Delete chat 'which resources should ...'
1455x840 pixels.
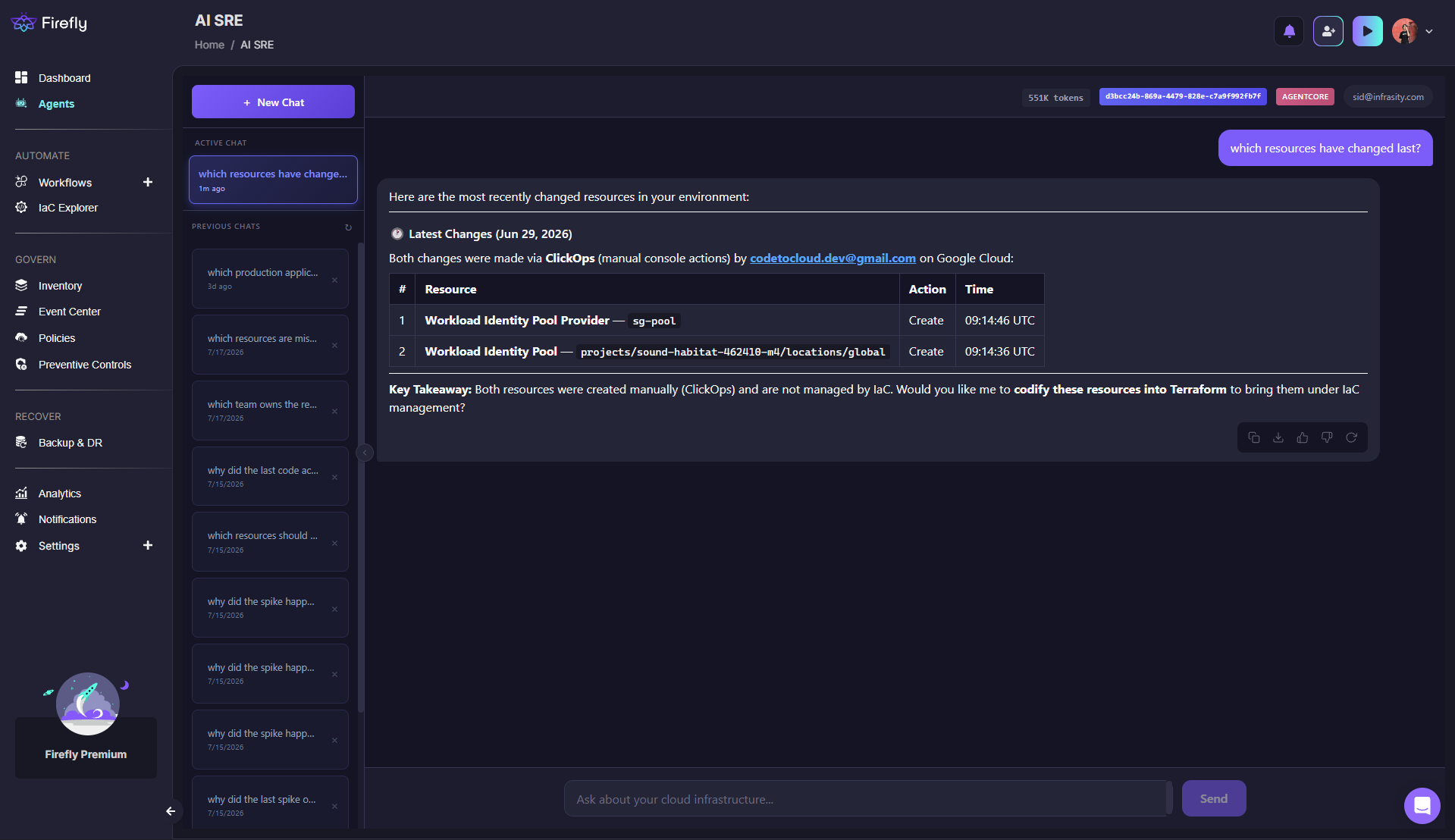pos(334,543)
